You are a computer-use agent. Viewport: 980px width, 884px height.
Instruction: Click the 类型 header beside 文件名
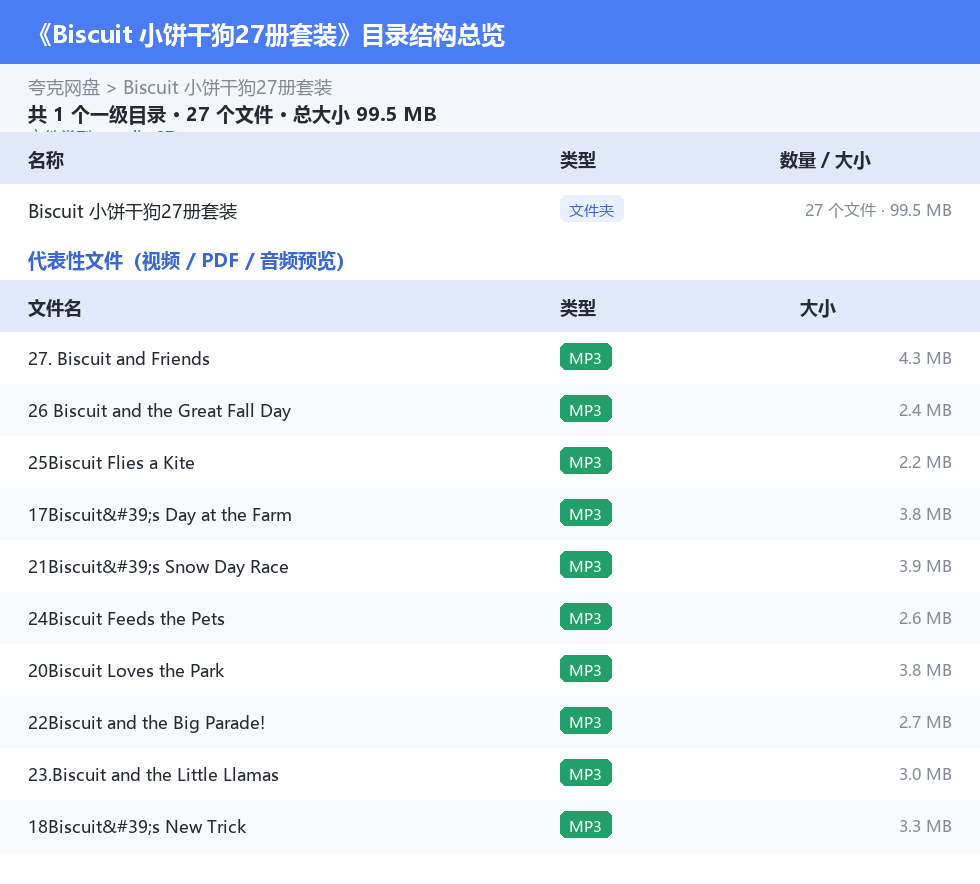[578, 308]
